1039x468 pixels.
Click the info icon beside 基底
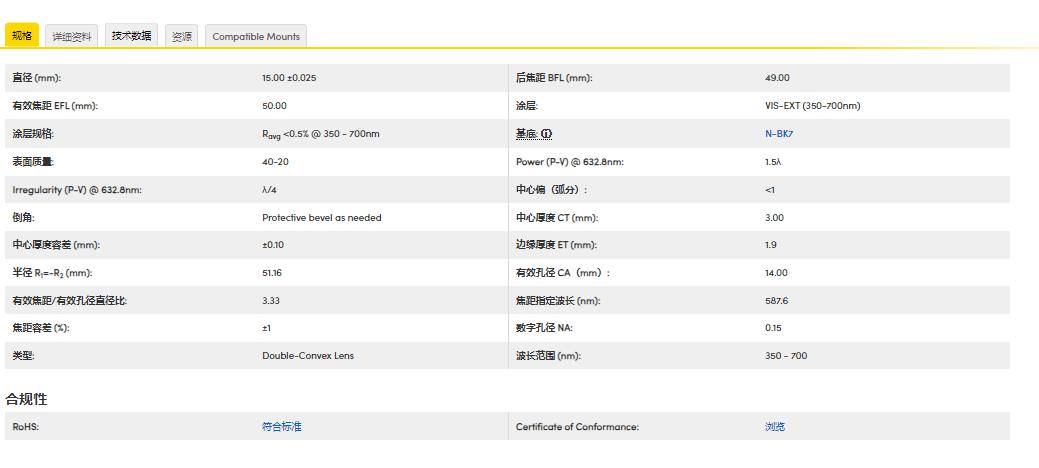(547, 134)
